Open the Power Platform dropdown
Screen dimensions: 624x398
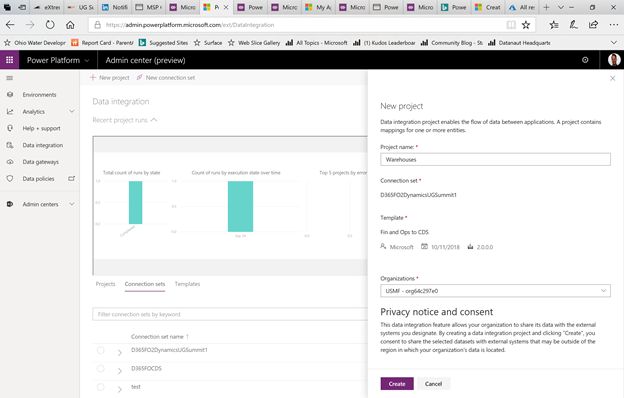[58, 60]
